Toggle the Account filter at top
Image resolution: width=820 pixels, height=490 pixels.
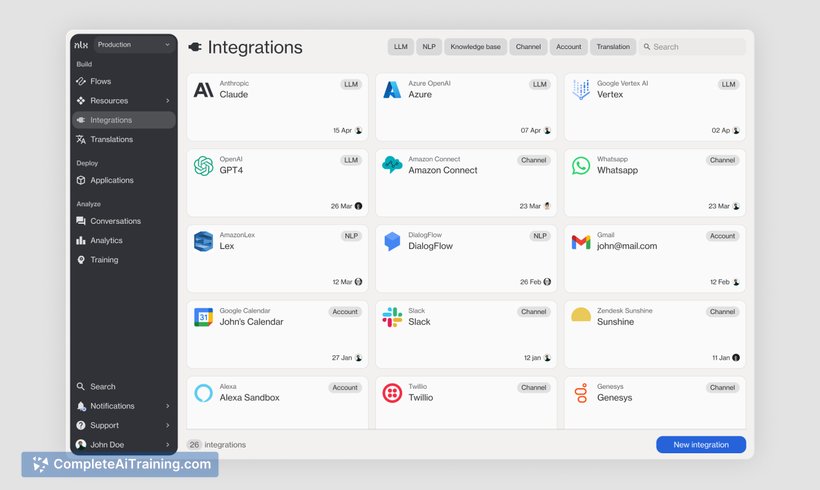568,47
